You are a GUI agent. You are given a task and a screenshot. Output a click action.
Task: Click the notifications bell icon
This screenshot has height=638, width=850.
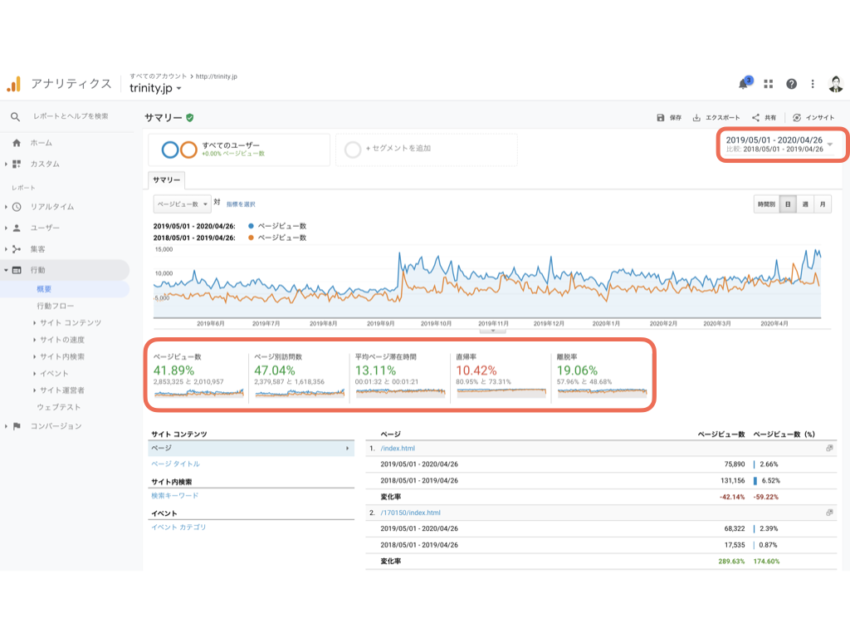(x=744, y=85)
